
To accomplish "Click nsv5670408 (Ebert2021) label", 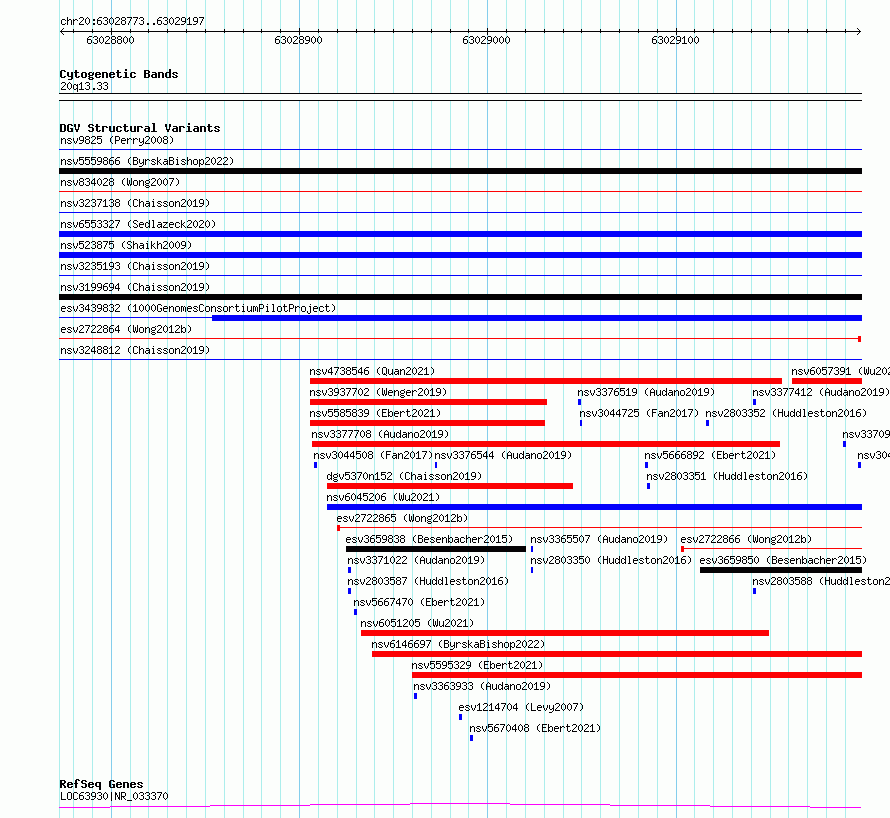I will coord(535,728).
